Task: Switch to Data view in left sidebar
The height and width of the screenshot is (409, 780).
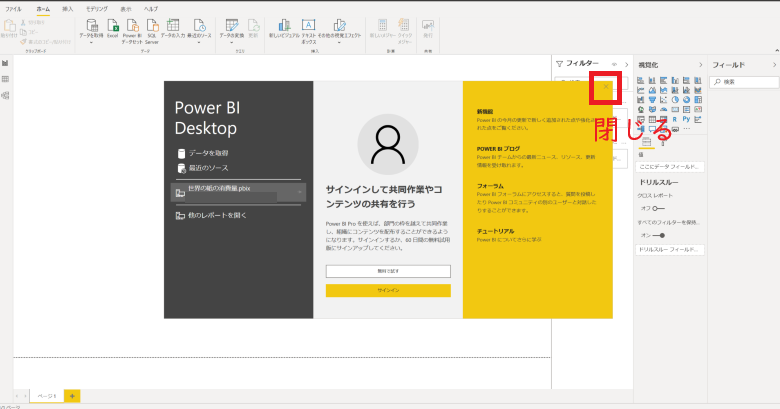Action: click(5, 79)
